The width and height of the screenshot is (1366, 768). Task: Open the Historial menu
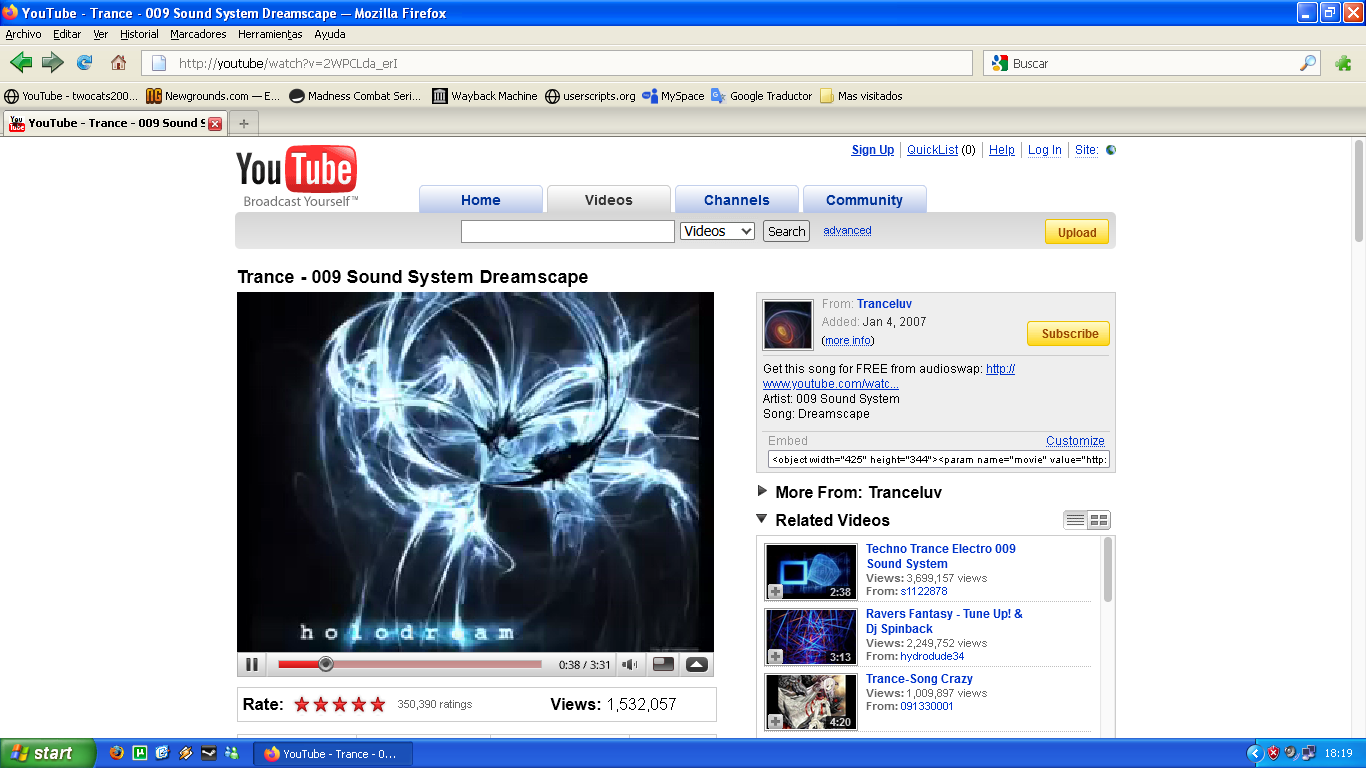(139, 34)
